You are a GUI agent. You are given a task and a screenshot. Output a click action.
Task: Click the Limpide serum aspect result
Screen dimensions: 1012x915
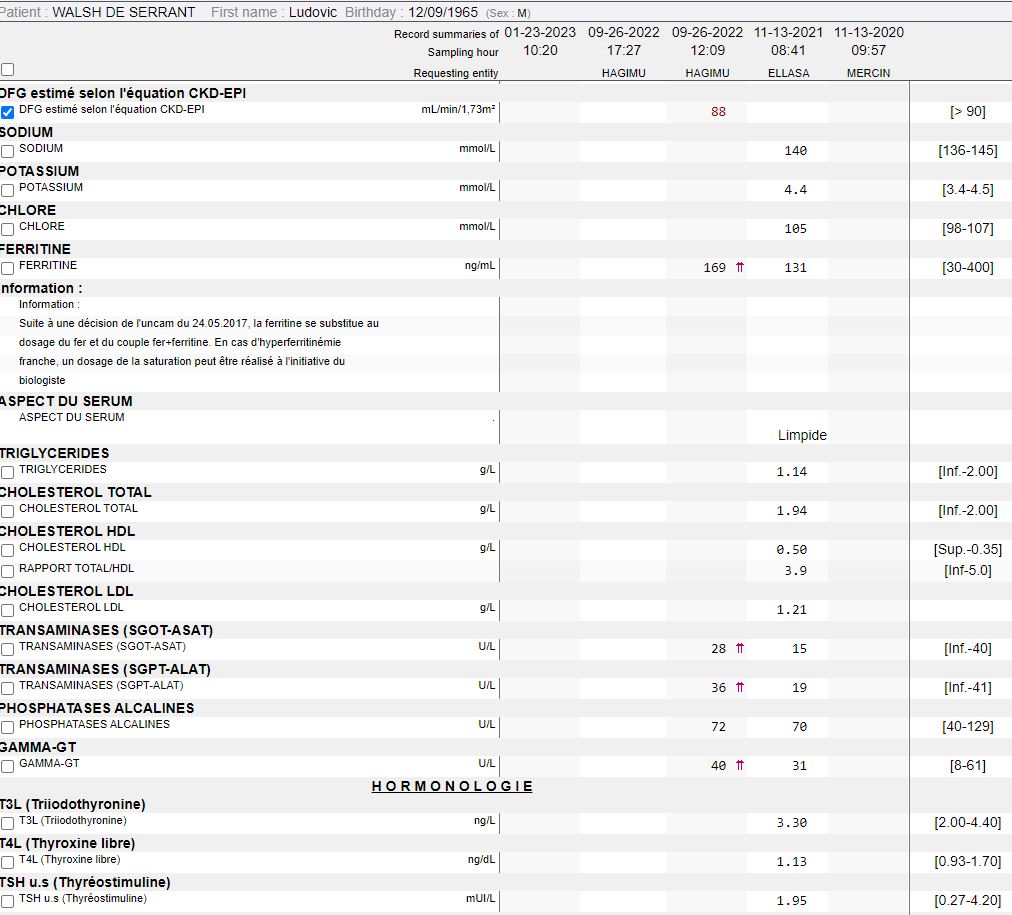pyautogui.click(x=802, y=435)
